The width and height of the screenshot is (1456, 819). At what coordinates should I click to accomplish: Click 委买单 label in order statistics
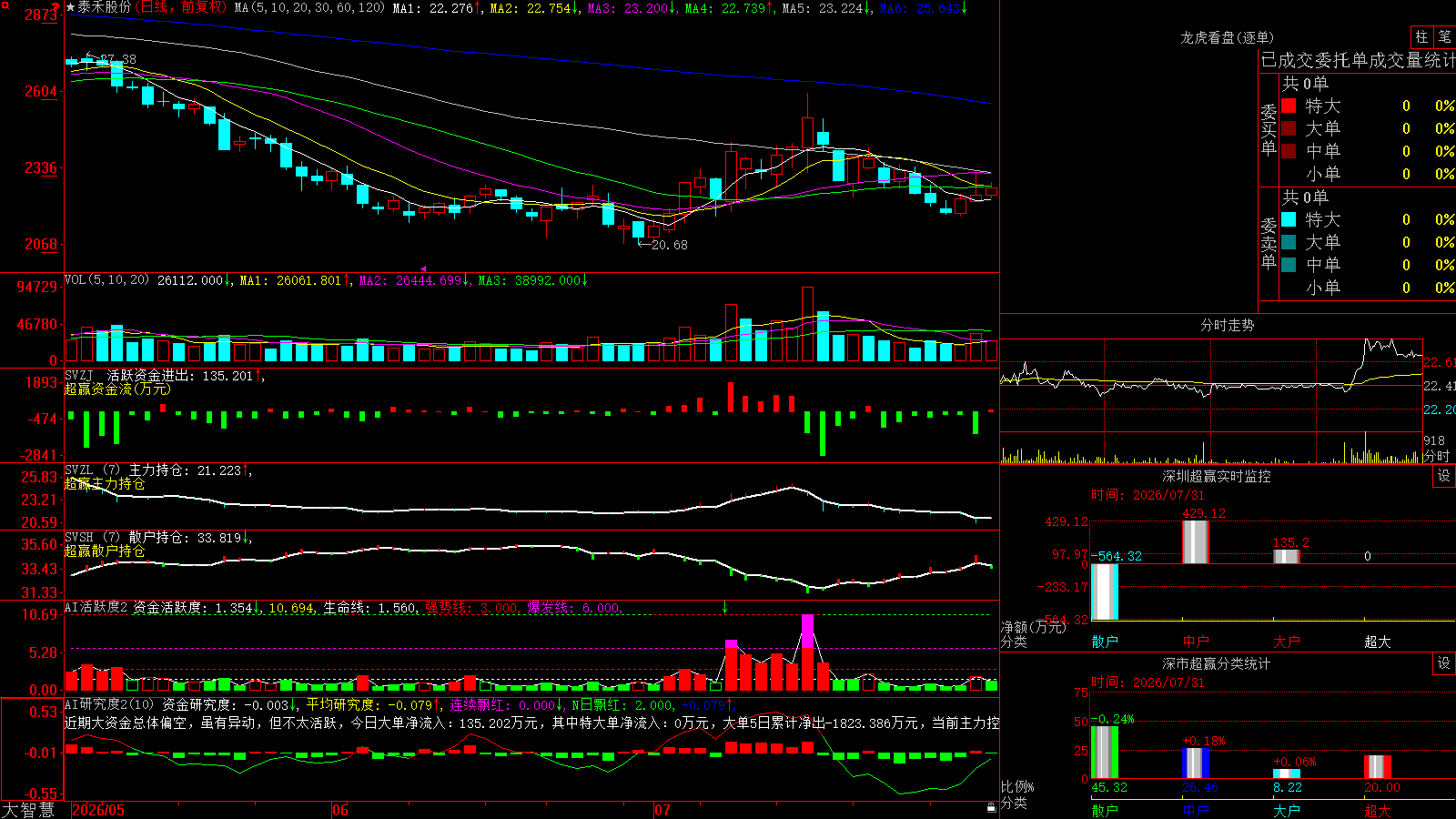[x=1269, y=128]
